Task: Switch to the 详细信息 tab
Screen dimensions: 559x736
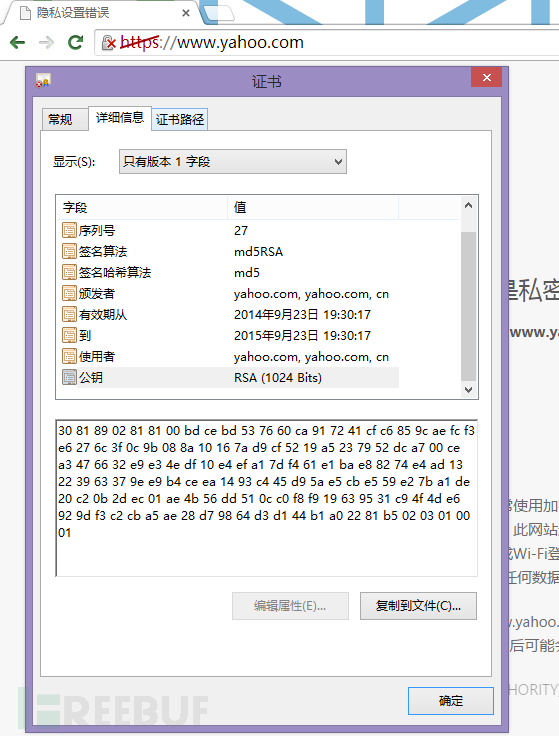Action: coord(120,117)
